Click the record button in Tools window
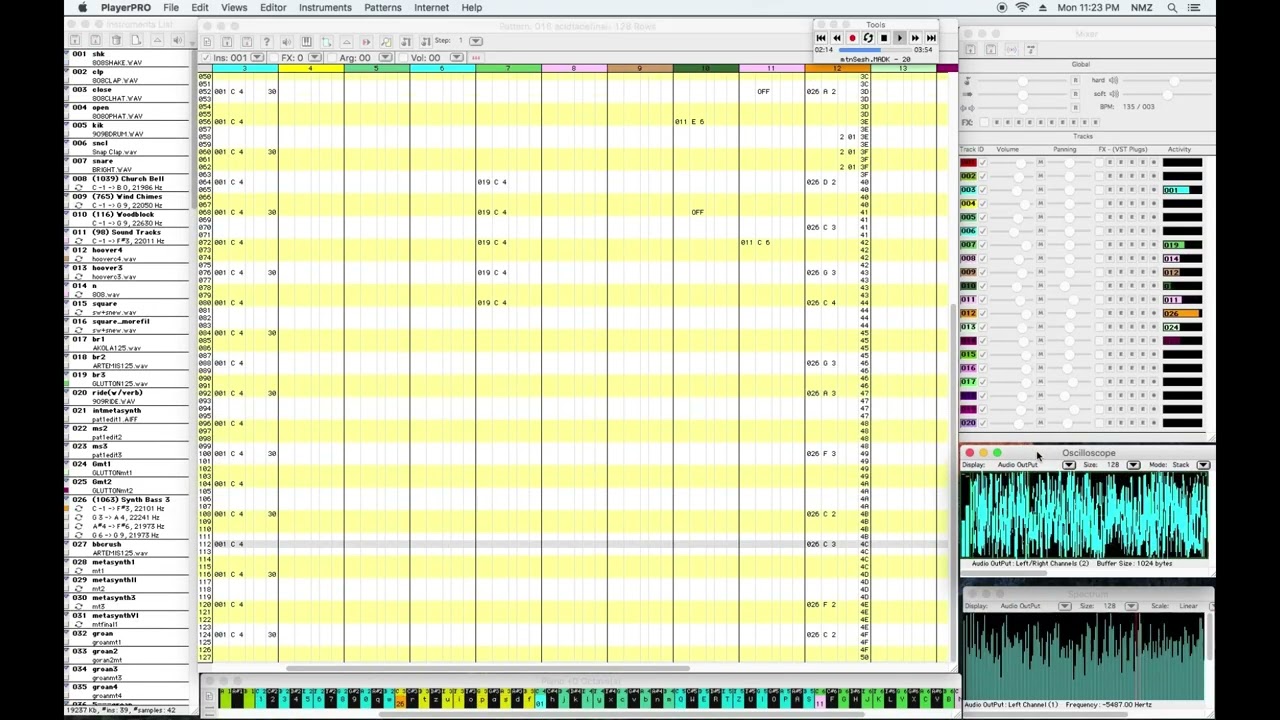The image size is (1280, 720). pyautogui.click(x=852, y=38)
